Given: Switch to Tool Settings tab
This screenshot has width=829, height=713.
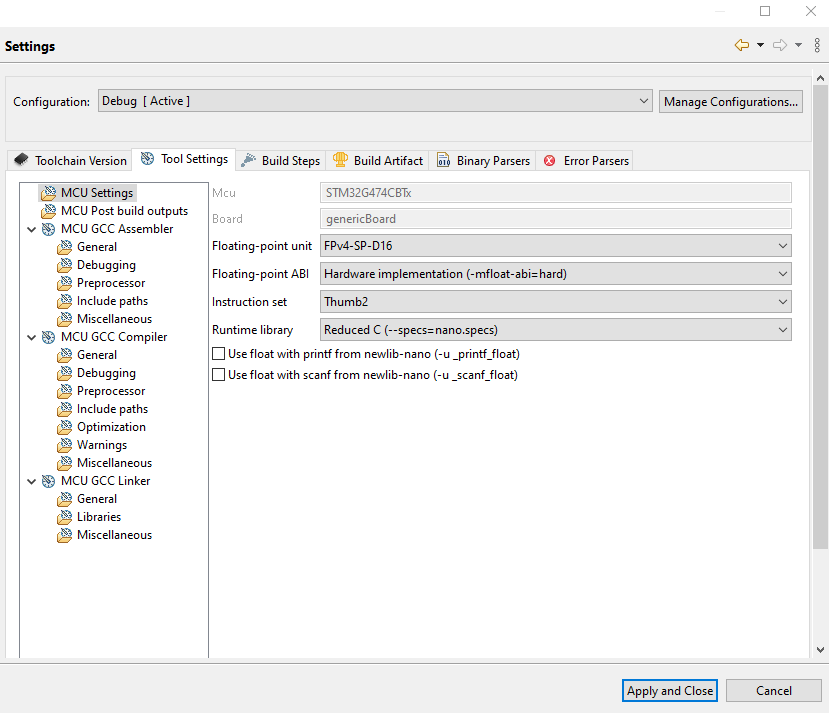Looking at the screenshot, I should click(183, 159).
